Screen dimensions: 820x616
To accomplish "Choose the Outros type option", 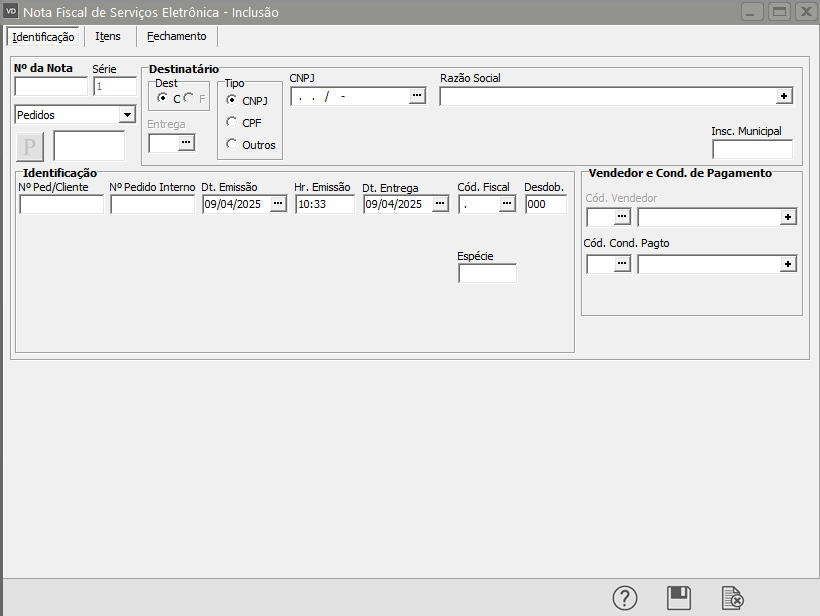I will point(232,144).
